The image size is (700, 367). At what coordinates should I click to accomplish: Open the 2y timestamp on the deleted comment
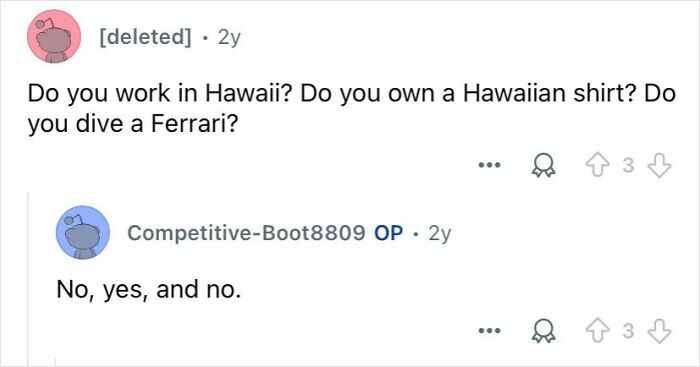click(229, 38)
